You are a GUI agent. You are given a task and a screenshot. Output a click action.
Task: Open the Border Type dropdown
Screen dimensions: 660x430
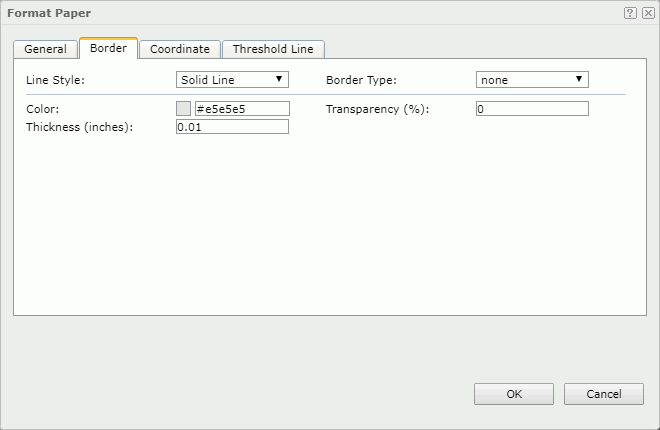tap(532, 80)
